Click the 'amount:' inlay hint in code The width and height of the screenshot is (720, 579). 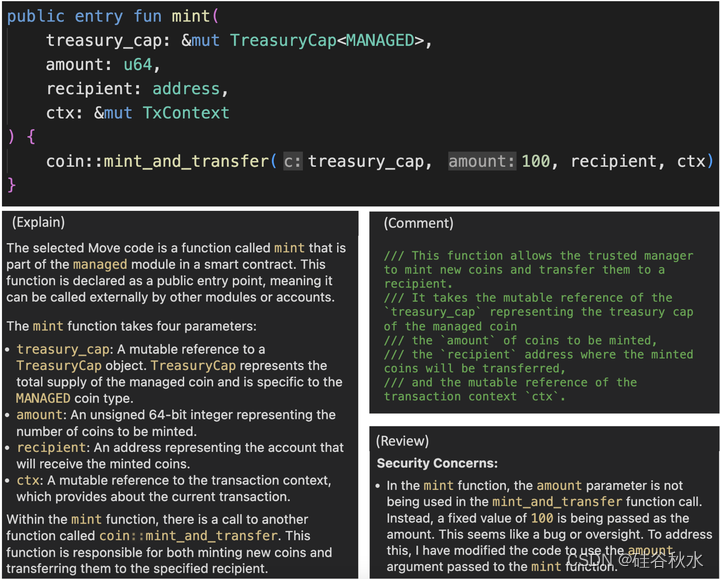pyautogui.click(x=482, y=162)
